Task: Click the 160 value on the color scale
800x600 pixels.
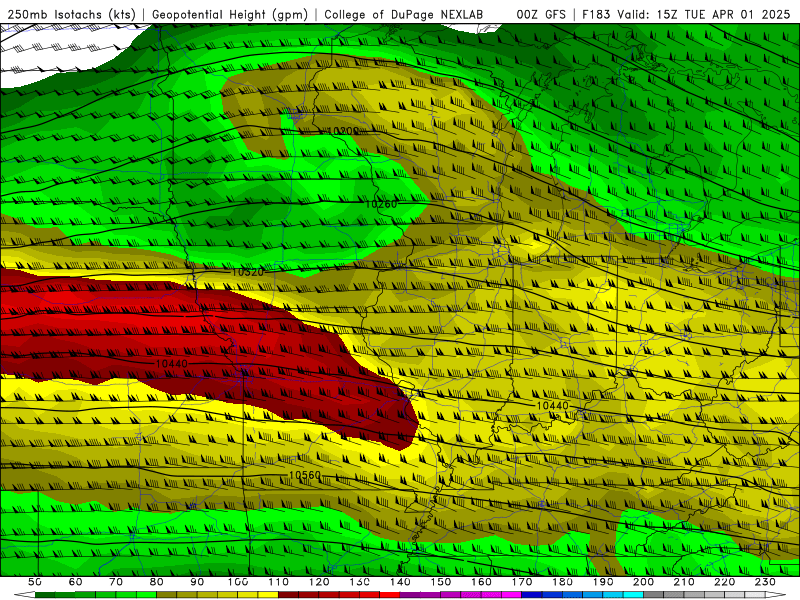Action: (481, 582)
